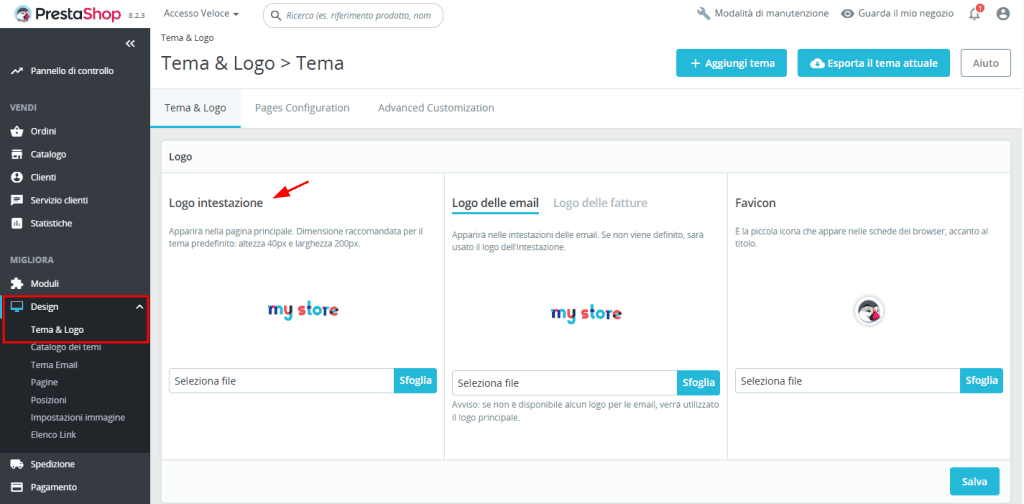Click the Design monitor icon
Image resolution: width=1024 pixels, height=504 pixels.
pos(17,307)
